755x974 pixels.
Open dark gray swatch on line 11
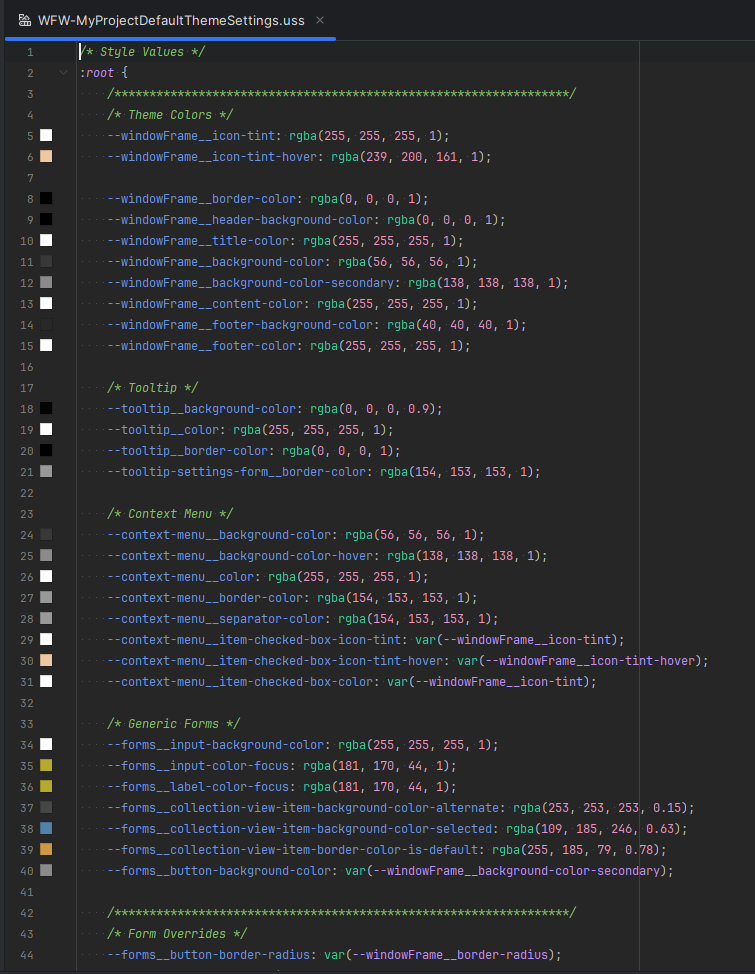pyautogui.click(x=46, y=262)
